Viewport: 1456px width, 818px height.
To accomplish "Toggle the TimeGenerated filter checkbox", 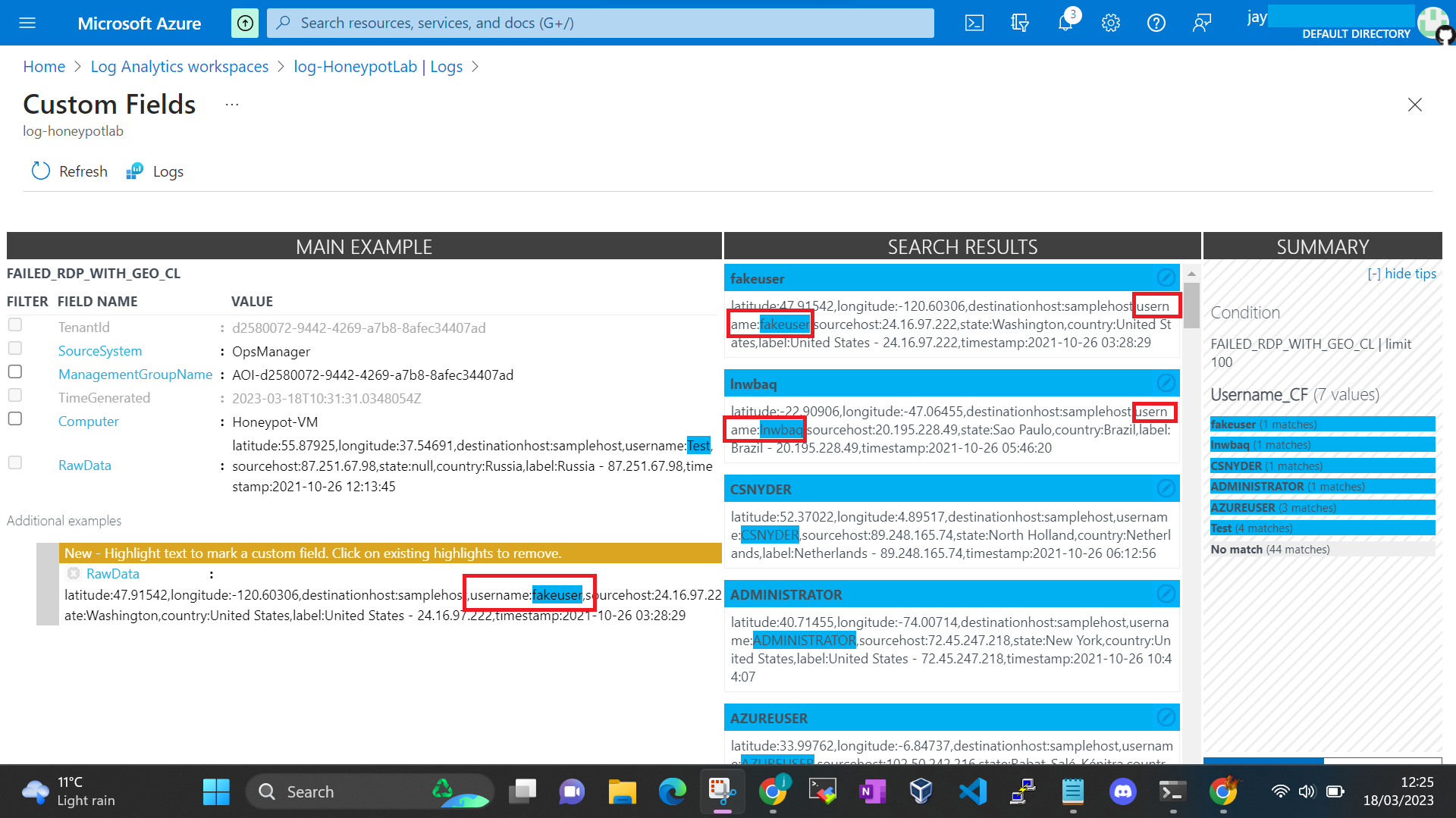I will point(15,396).
